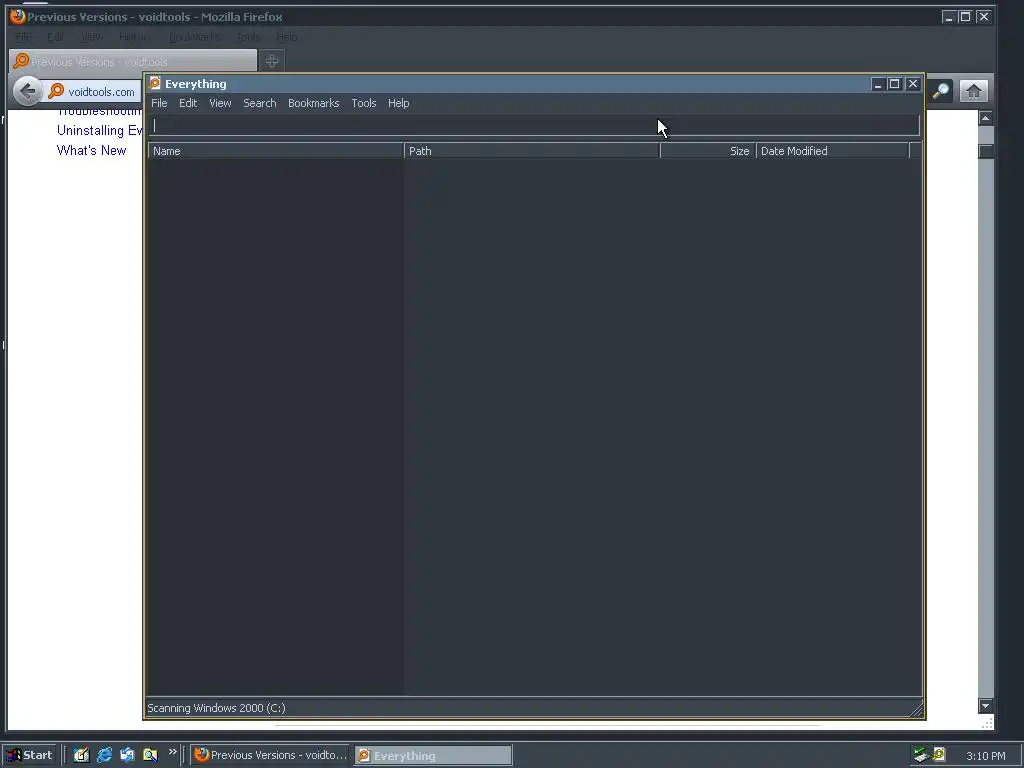Click the voidtools.com address bar in Firefox
This screenshot has height=768, width=1024.
(x=101, y=92)
